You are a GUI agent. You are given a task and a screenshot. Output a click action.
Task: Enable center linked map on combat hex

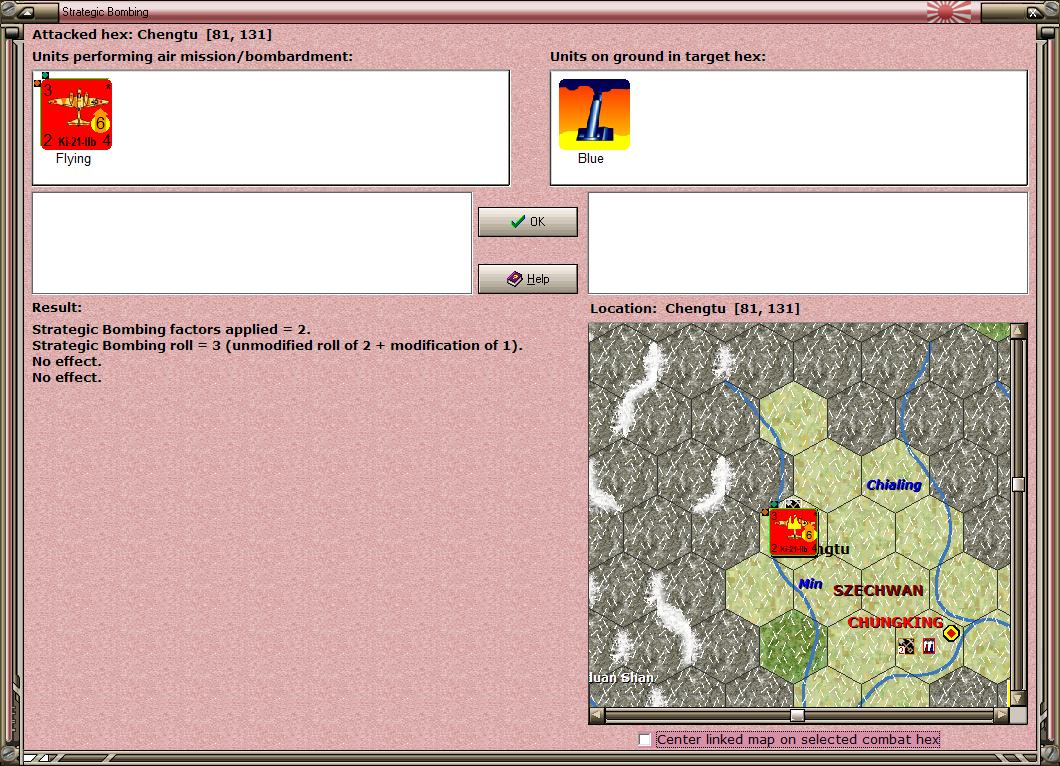(645, 740)
